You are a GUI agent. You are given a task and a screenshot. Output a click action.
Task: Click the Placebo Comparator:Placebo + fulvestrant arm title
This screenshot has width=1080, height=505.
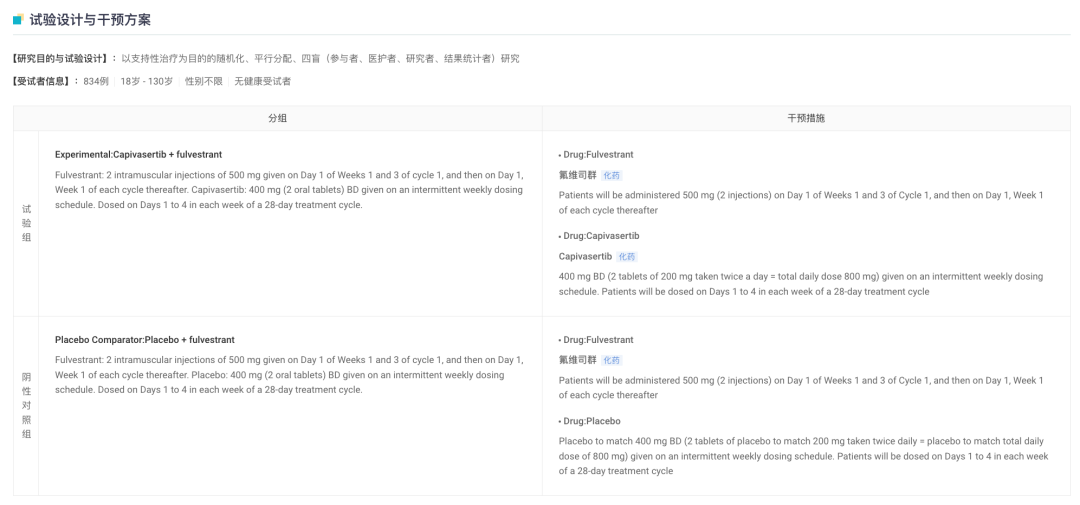click(x=145, y=340)
